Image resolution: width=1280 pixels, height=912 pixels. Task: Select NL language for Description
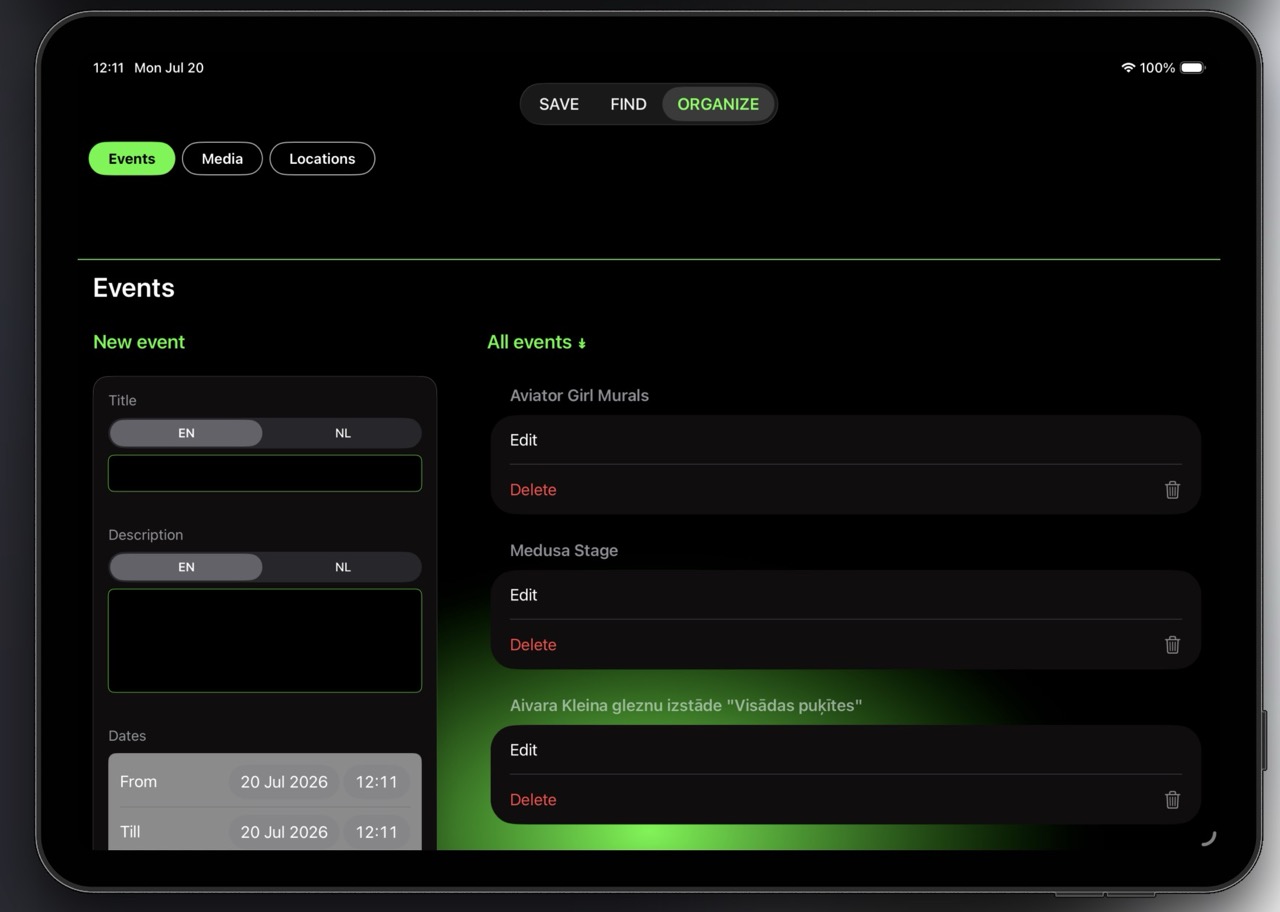(343, 567)
